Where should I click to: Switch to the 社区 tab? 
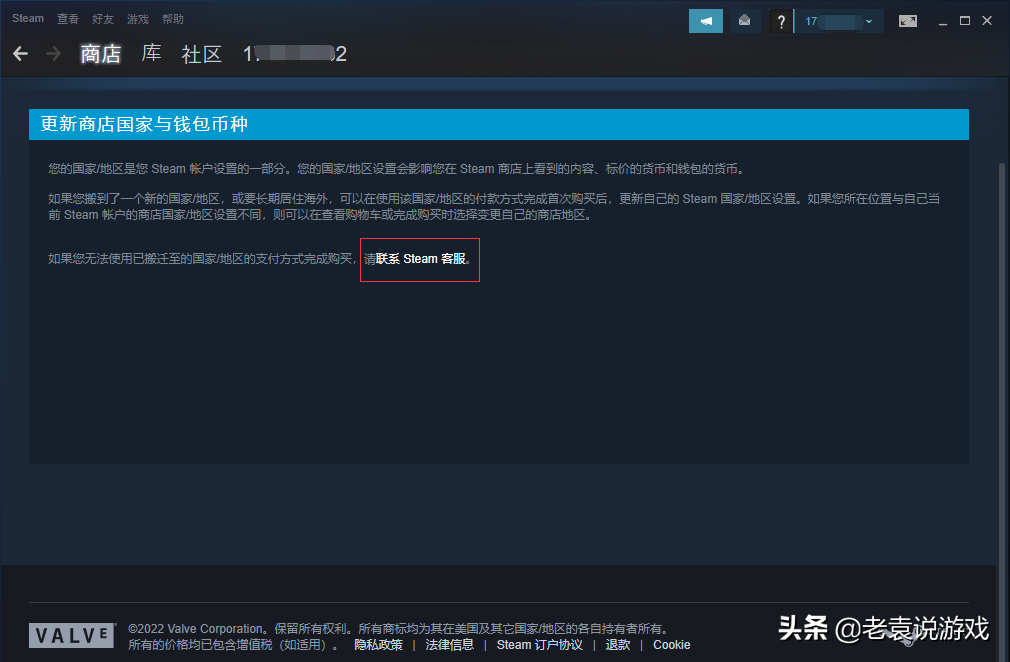(201, 54)
